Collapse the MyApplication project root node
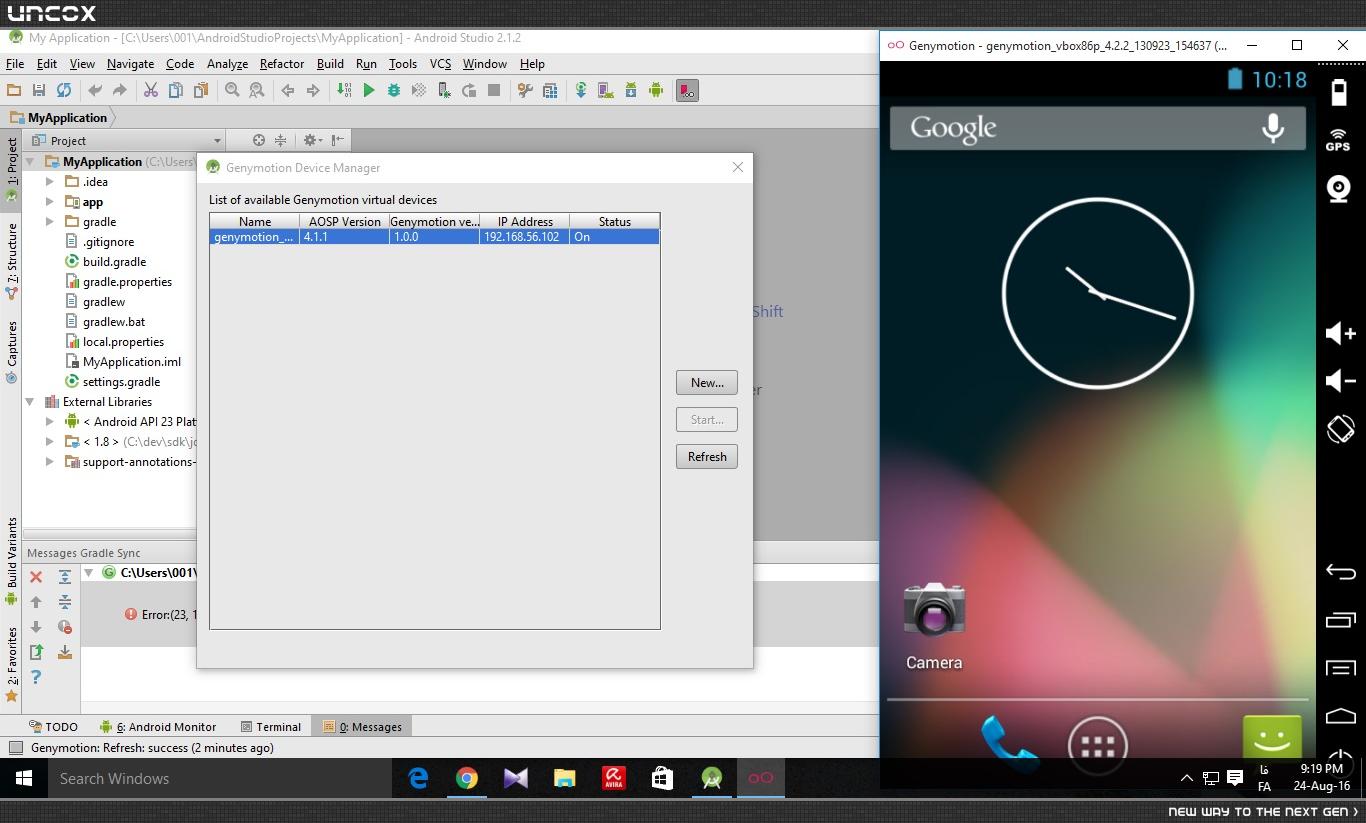 click(x=30, y=161)
